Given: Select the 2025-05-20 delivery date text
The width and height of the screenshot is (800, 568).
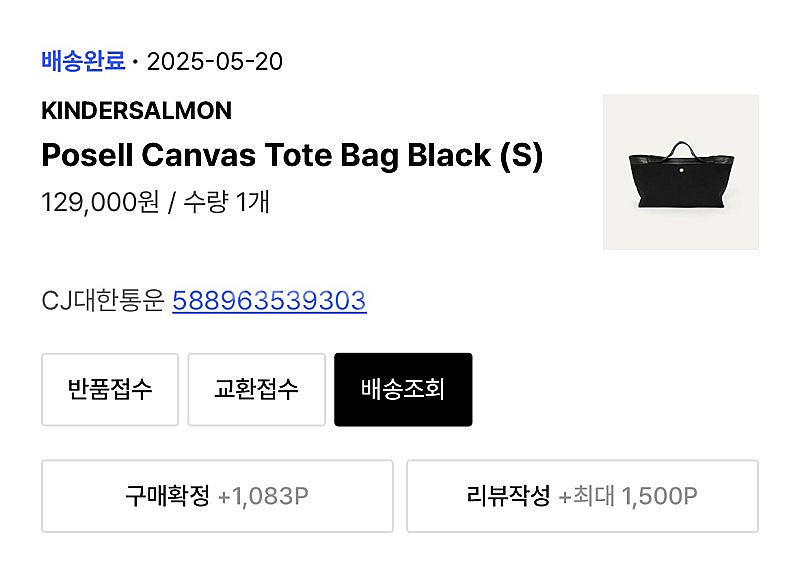Looking at the screenshot, I should click(x=215, y=62).
